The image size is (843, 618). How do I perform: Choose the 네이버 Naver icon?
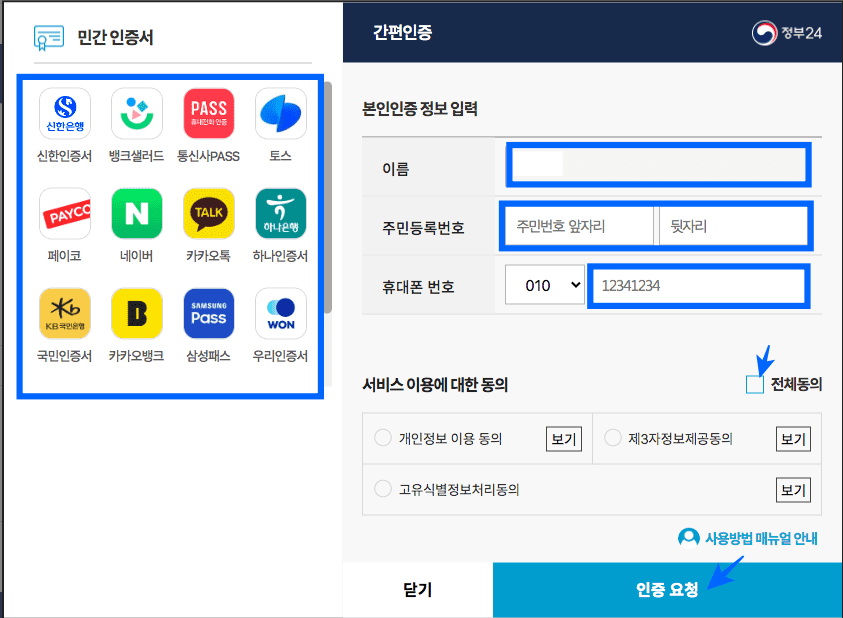pyautogui.click(x=137, y=214)
